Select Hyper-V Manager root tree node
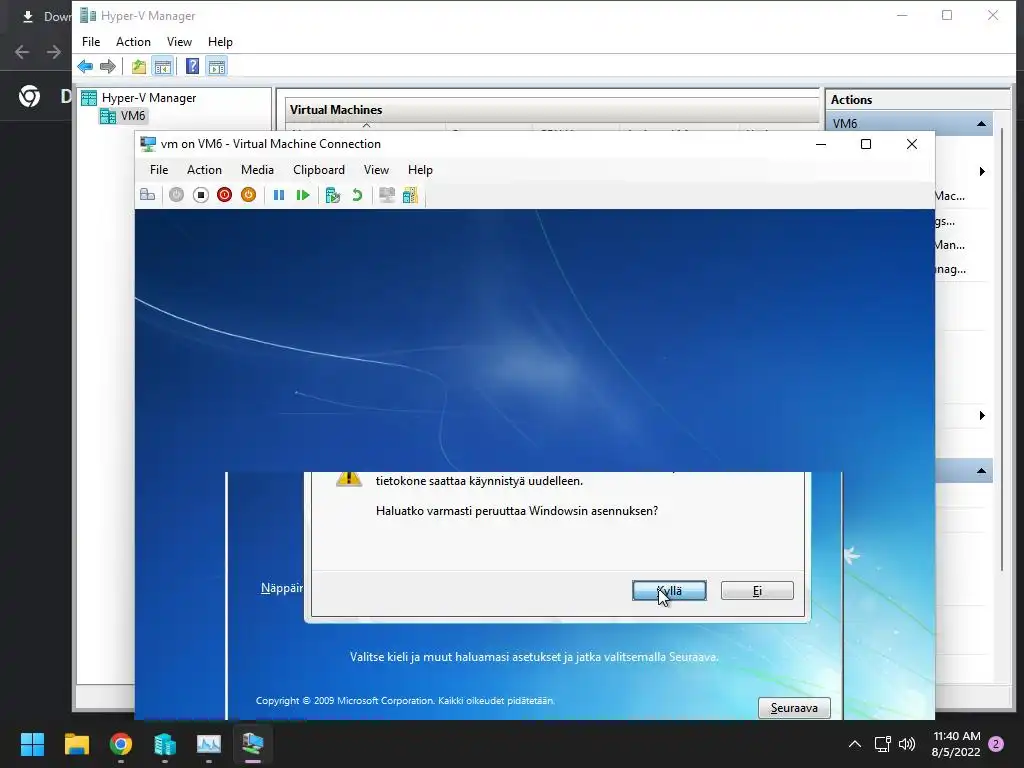 [x=139, y=98]
